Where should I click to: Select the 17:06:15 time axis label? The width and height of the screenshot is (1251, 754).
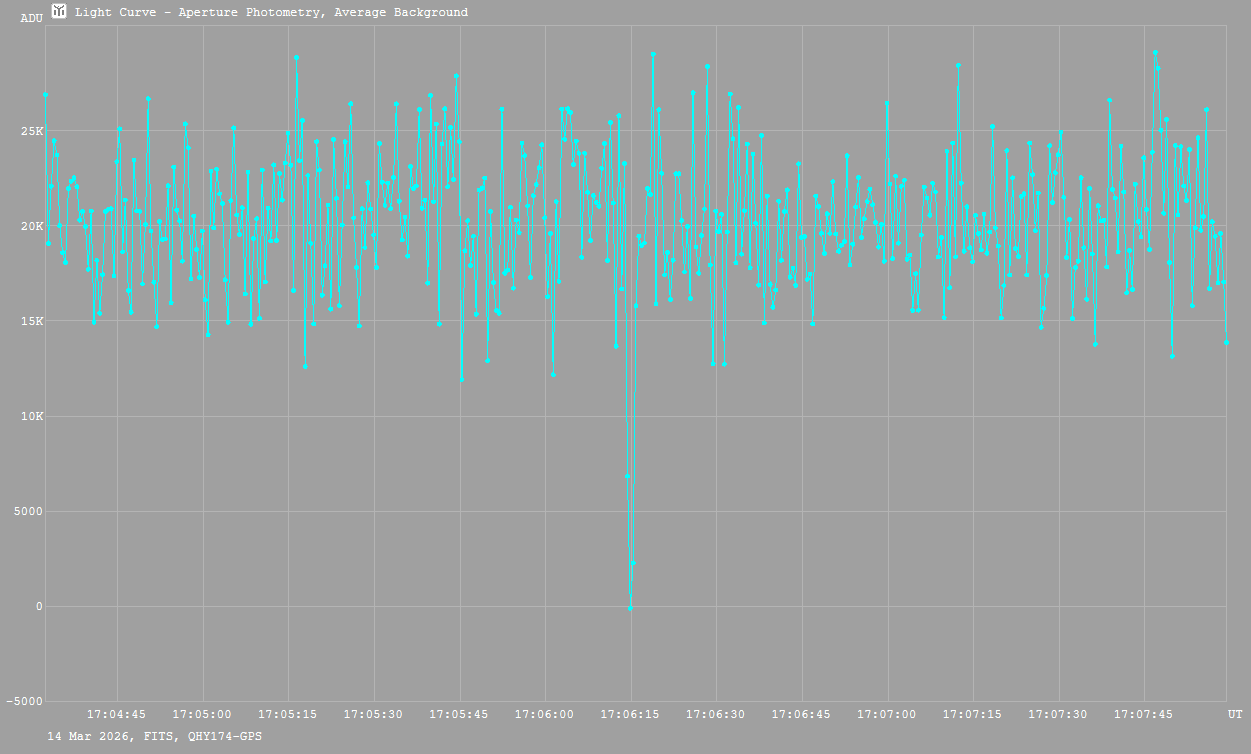click(630, 715)
